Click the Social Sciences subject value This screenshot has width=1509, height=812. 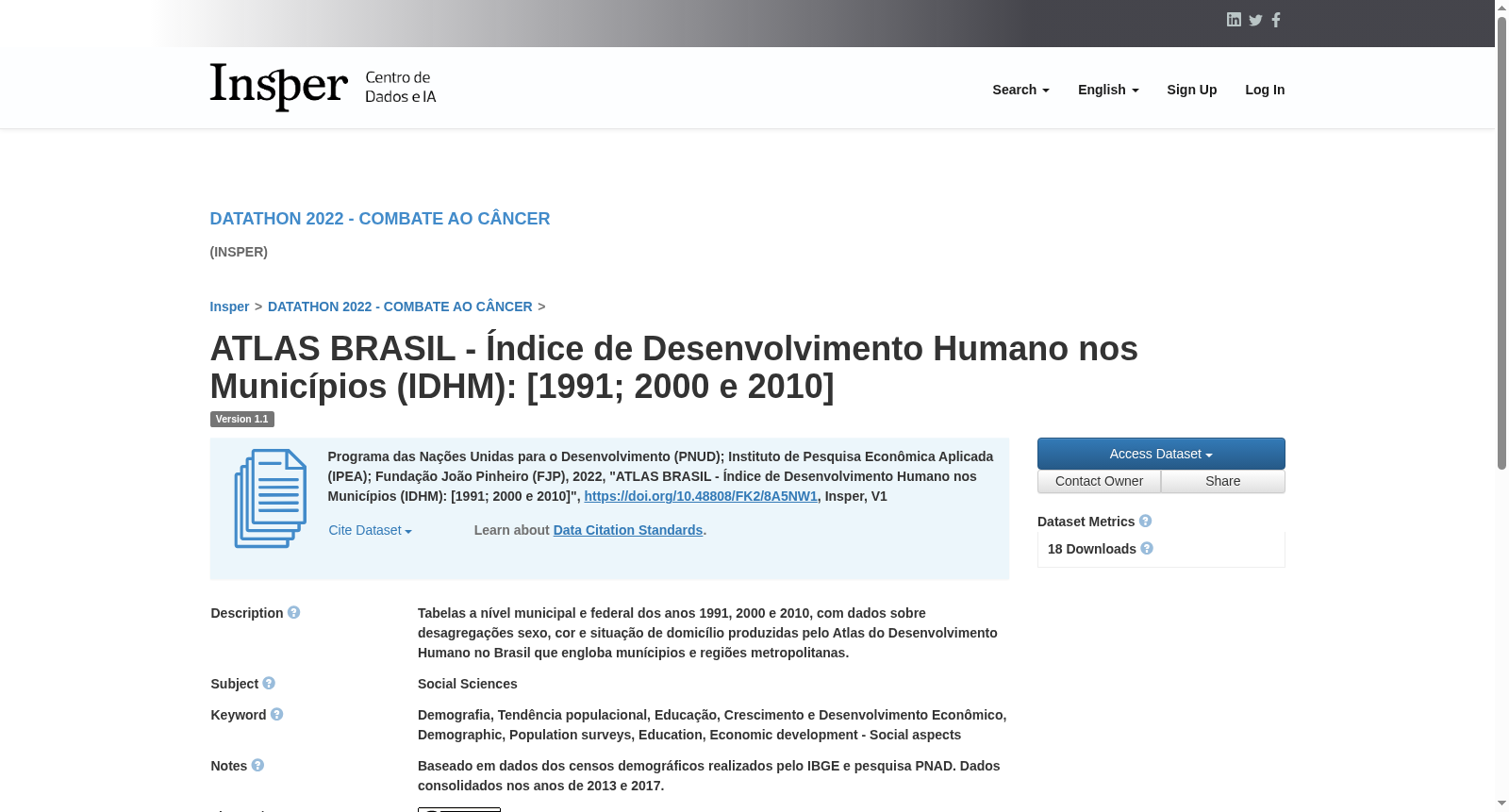[x=468, y=684]
